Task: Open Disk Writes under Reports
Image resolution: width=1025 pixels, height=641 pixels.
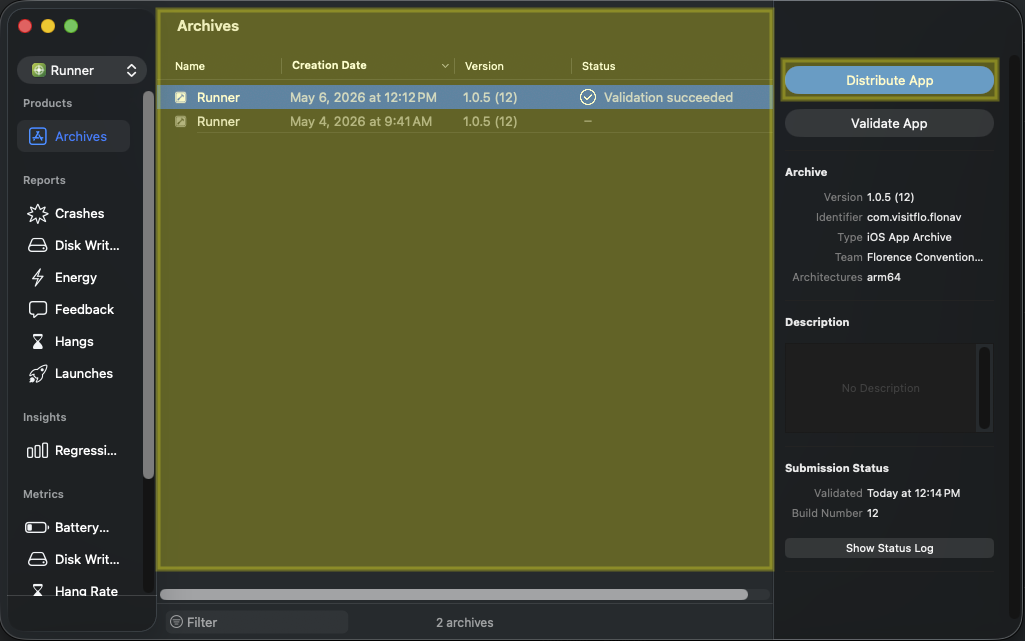Action: [74, 246]
